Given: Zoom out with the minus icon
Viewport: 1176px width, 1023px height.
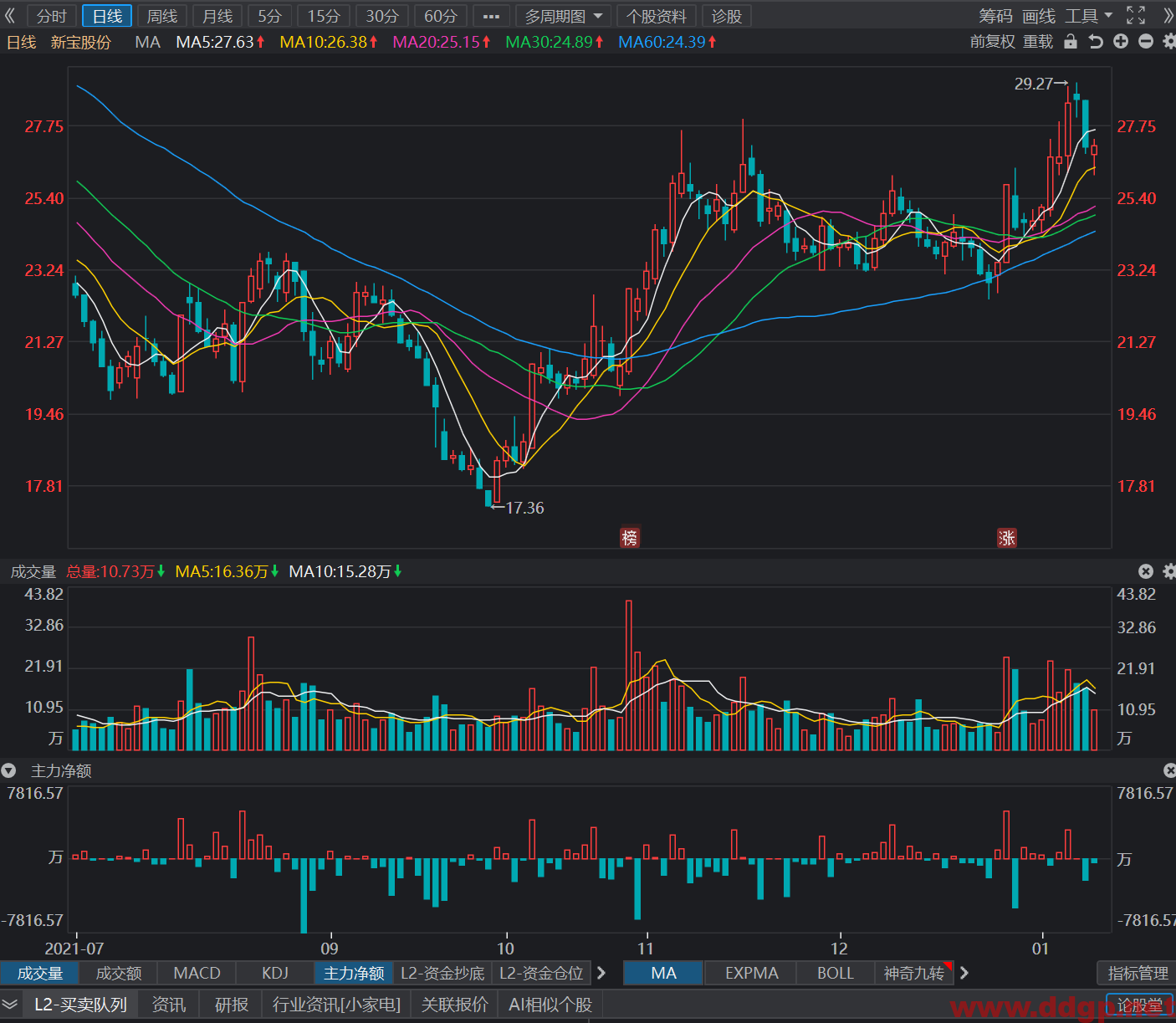Looking at the screenshot, I should tap(1146, 42).
